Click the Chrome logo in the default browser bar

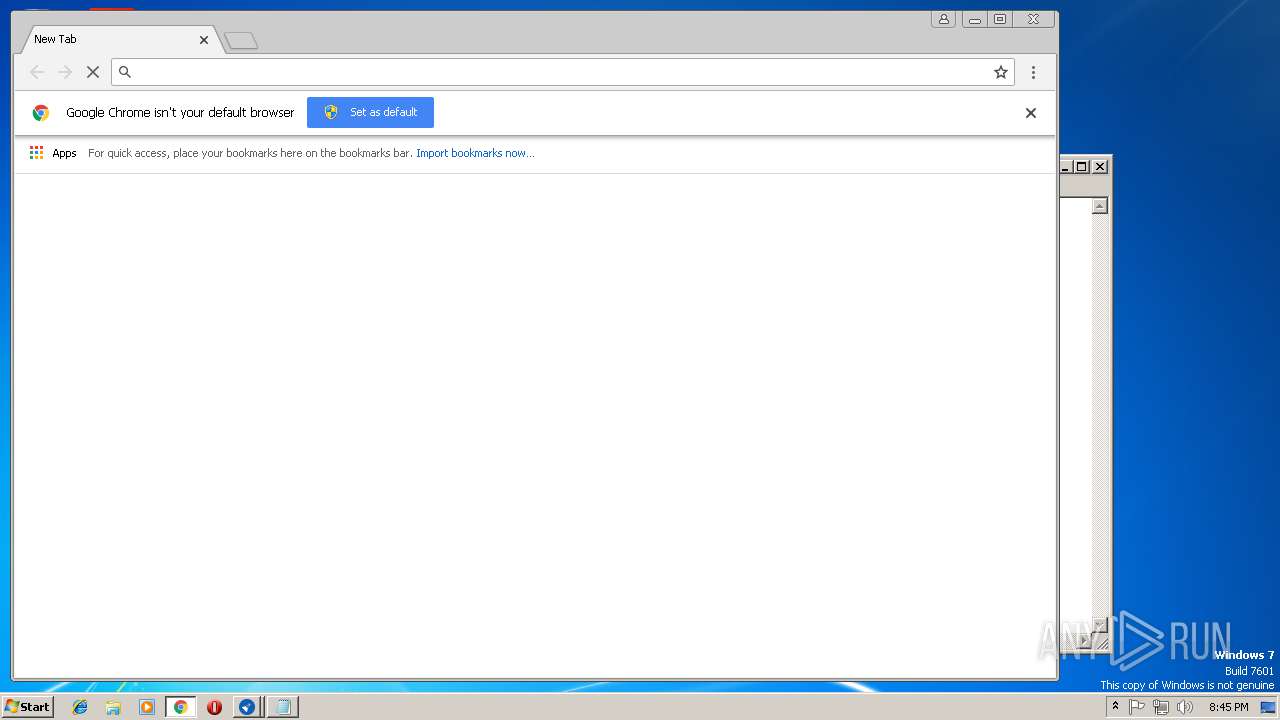pos(41,113)
